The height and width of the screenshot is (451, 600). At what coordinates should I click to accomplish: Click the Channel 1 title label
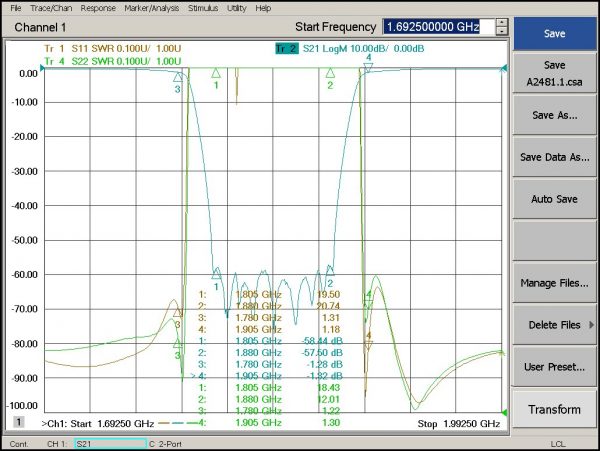pos(40,28)
